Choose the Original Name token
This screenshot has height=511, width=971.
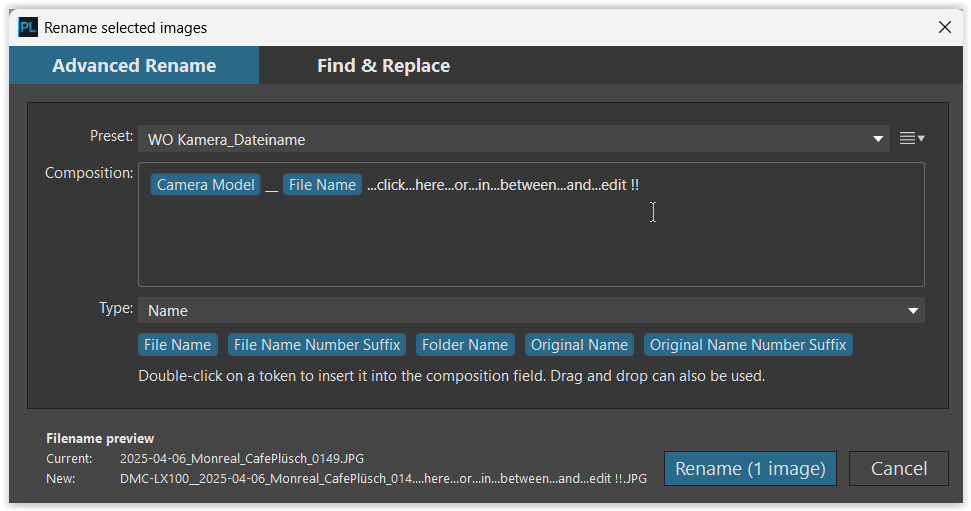[x=579, y=345]
